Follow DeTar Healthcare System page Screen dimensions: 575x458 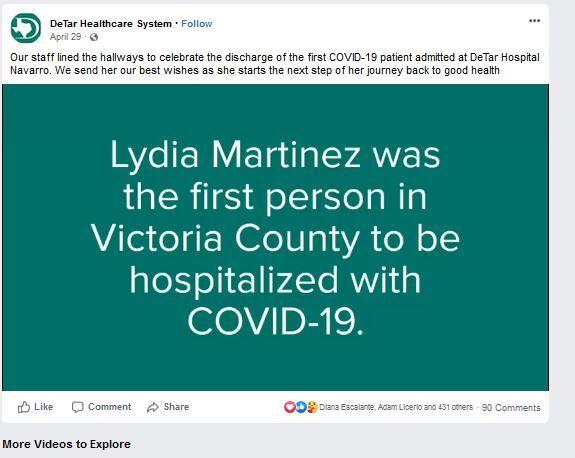(197, 24)
